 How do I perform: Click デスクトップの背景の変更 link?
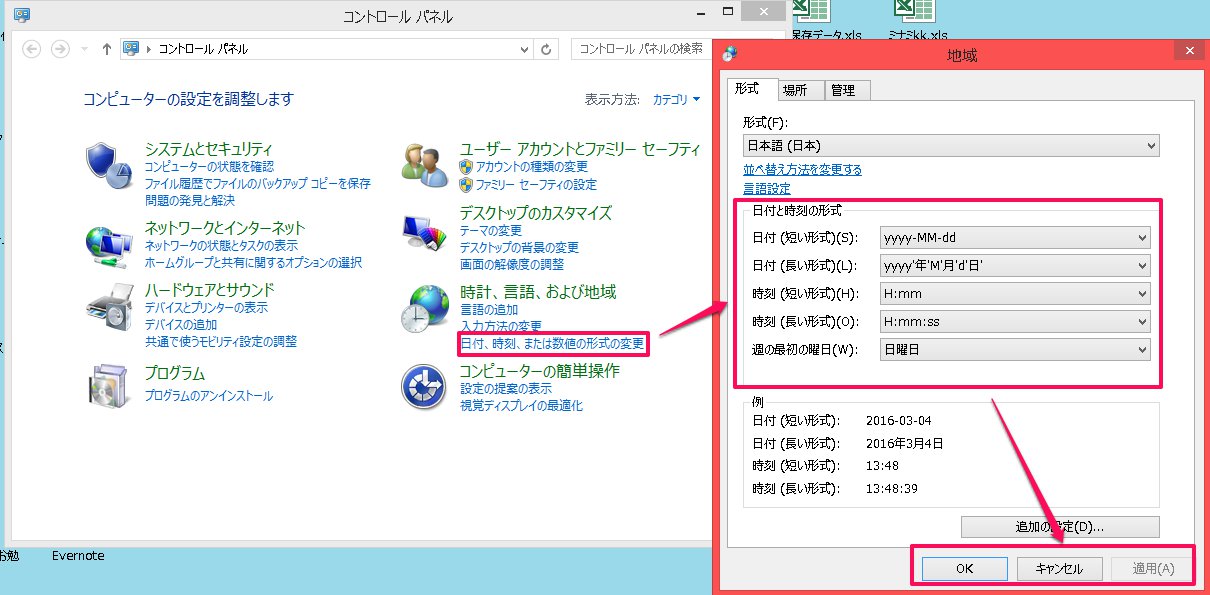[519, 247]
